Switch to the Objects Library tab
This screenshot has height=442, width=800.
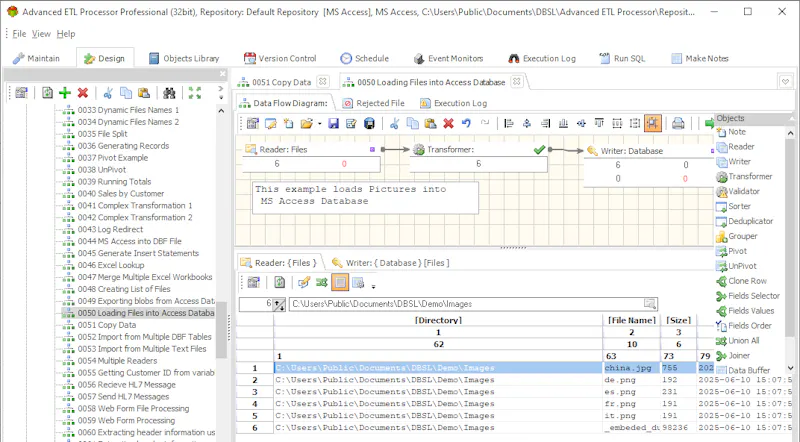tap(184, 58)
